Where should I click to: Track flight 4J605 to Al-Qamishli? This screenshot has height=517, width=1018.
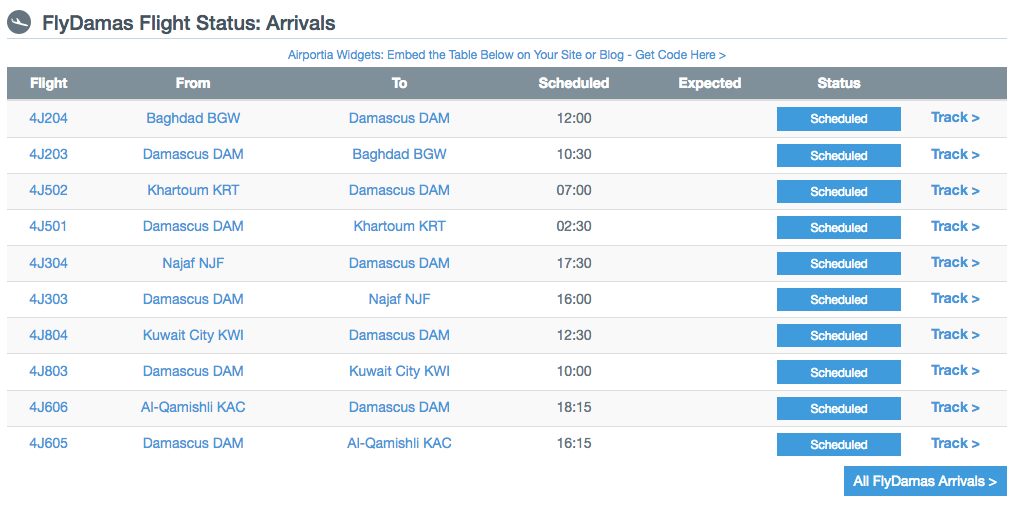[x=955, y=444]
